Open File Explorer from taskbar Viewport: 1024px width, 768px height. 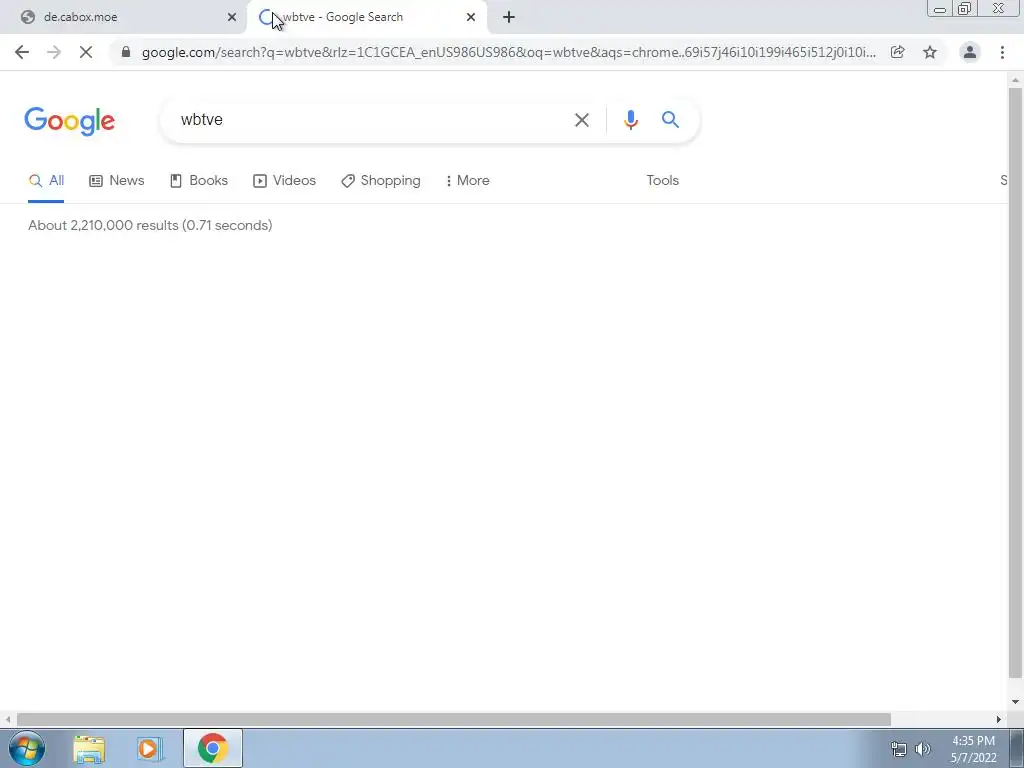pos(89,748)
